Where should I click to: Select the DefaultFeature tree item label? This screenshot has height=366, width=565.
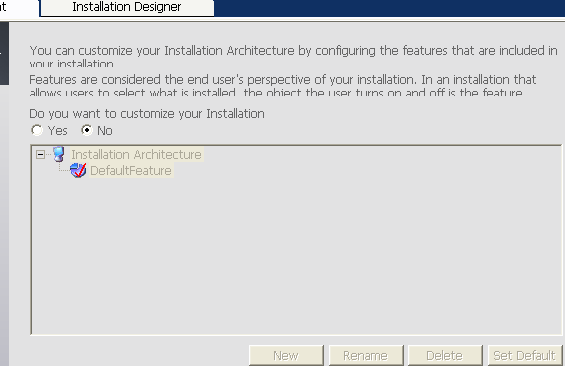(131, 170)
